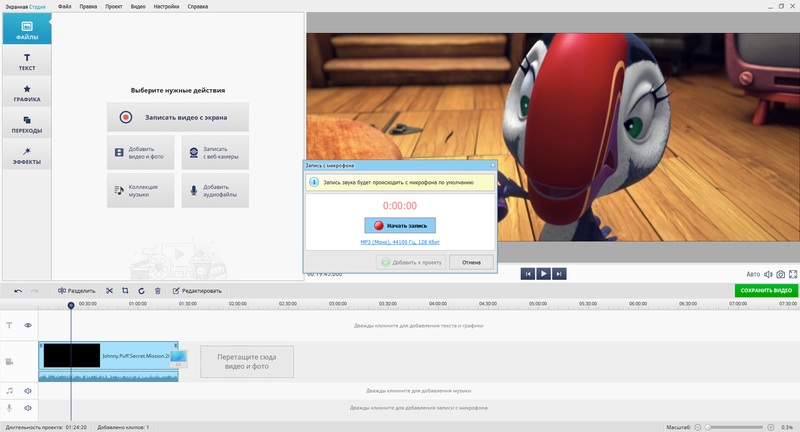The image size is (800, 432).
Task: Click the Перетащите сюда видео и фото placeholder
Action: coord(247,362)
